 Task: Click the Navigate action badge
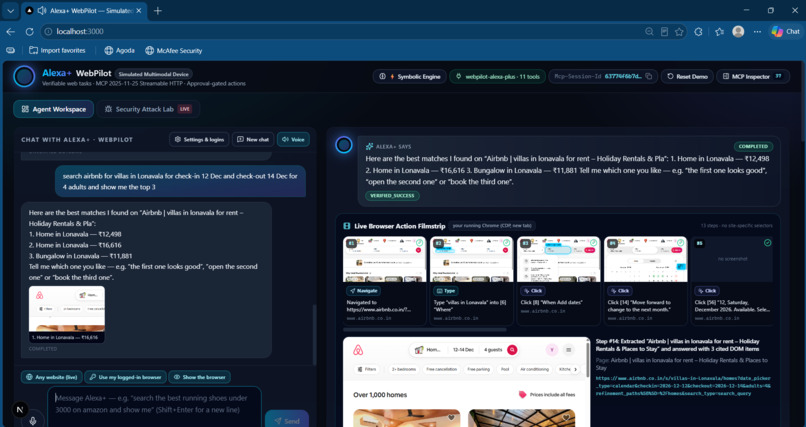pos(363,291)
